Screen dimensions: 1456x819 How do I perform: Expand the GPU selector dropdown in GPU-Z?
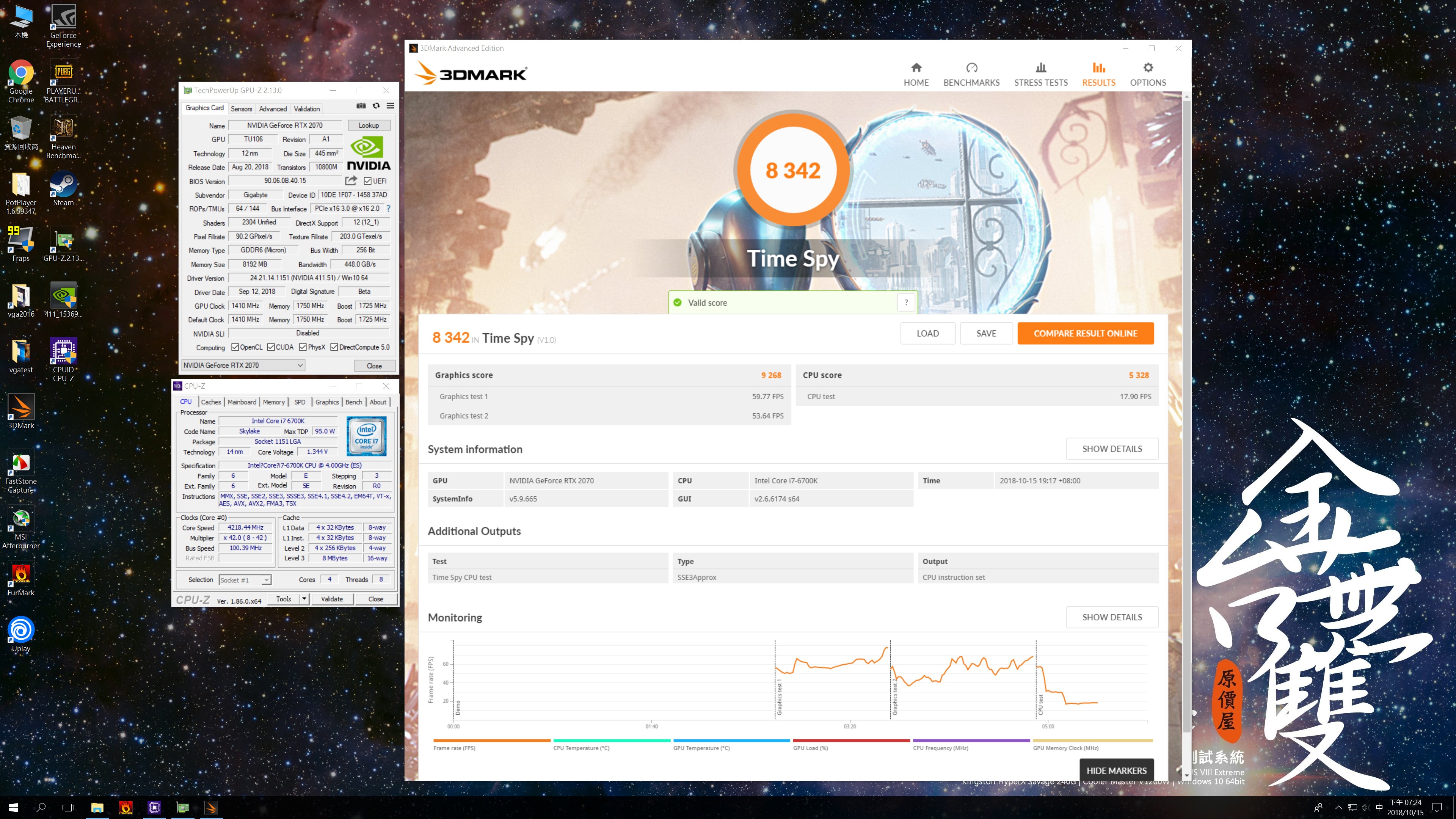(x=300, y=366)
